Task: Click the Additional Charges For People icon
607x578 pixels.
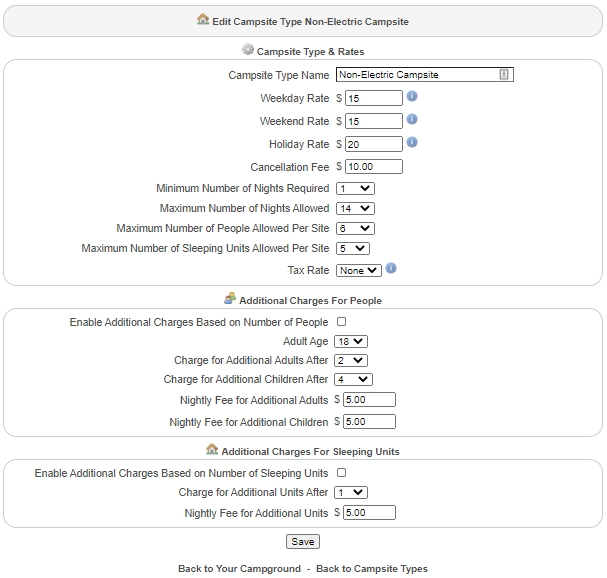Action: click(230, 299)
